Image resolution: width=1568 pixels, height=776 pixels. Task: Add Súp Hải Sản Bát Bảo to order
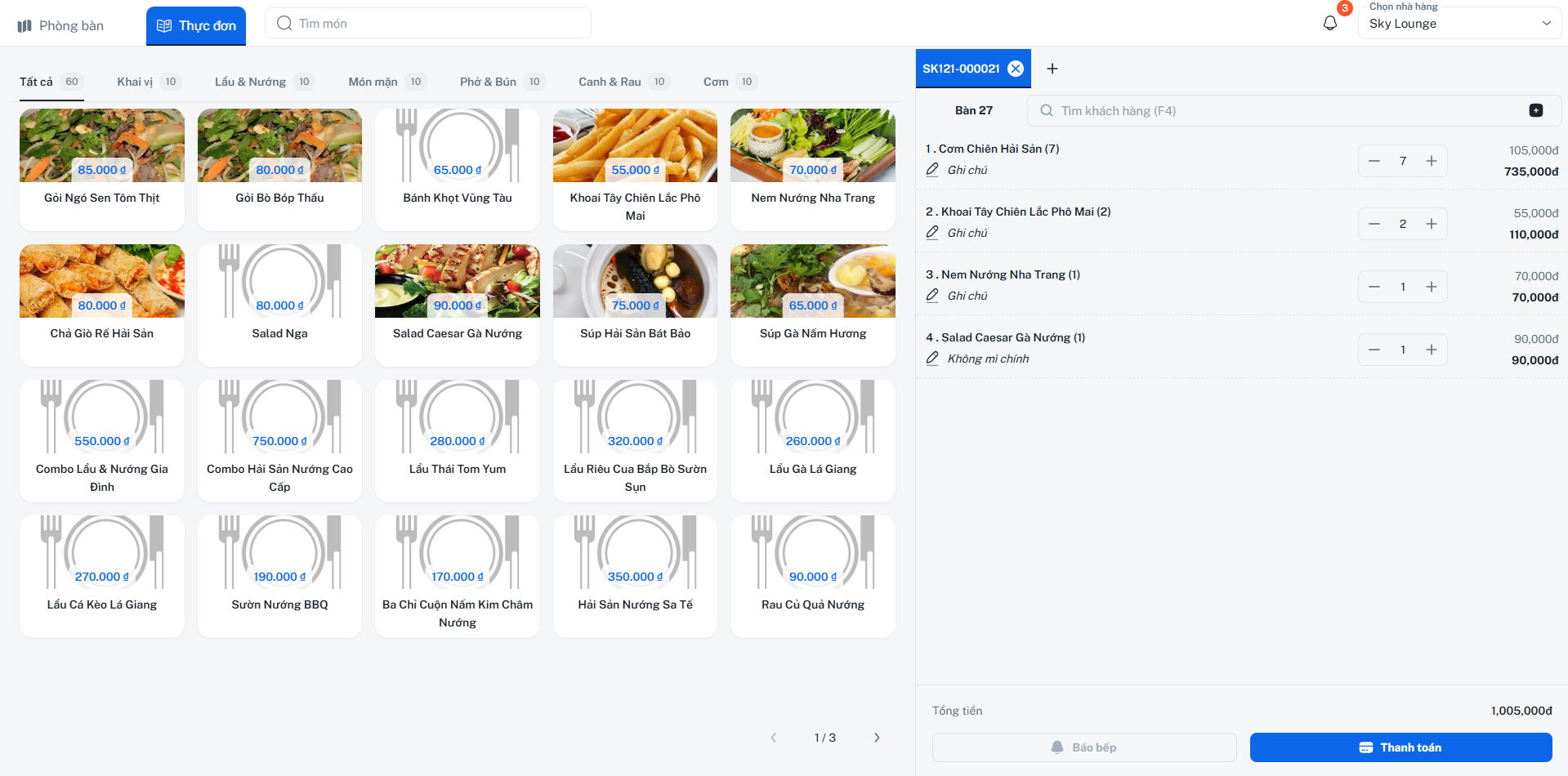pyautogui.click(x=635, y=304)
